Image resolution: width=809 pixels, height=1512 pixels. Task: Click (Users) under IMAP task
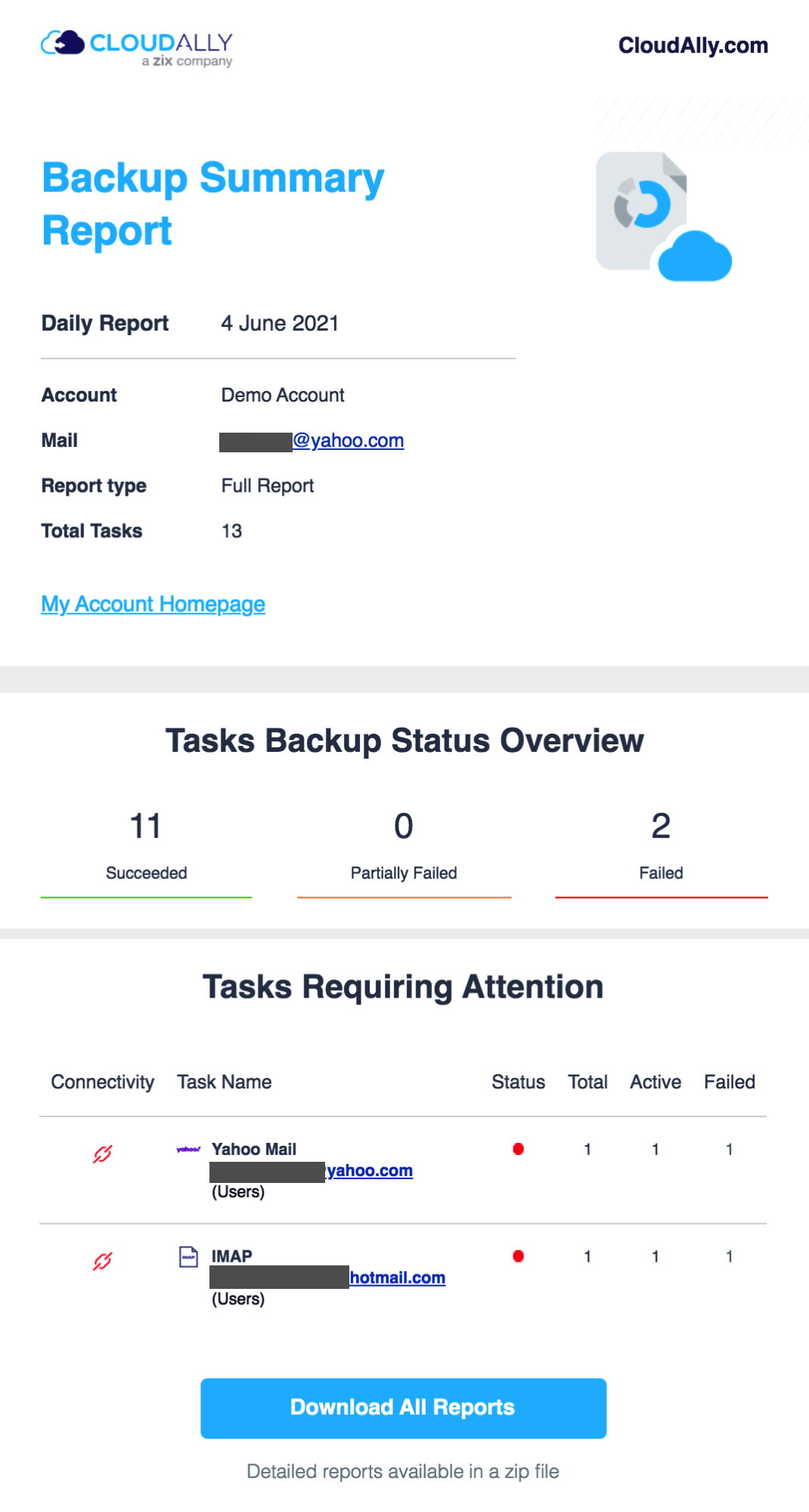[238, 1299]
